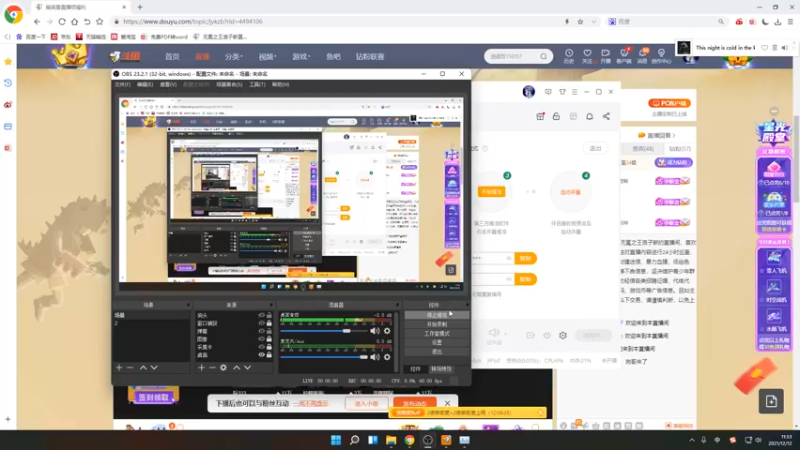This screenshot has height=450, width=800.
Task: Toggle lock on 窗口捕获 source
Action: (x=269, y=323)
